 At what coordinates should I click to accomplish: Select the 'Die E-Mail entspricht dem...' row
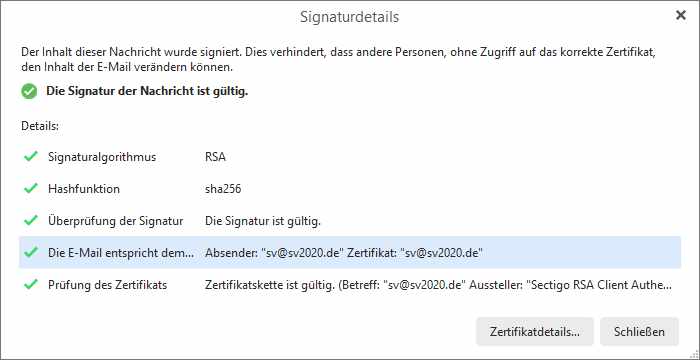350,252
